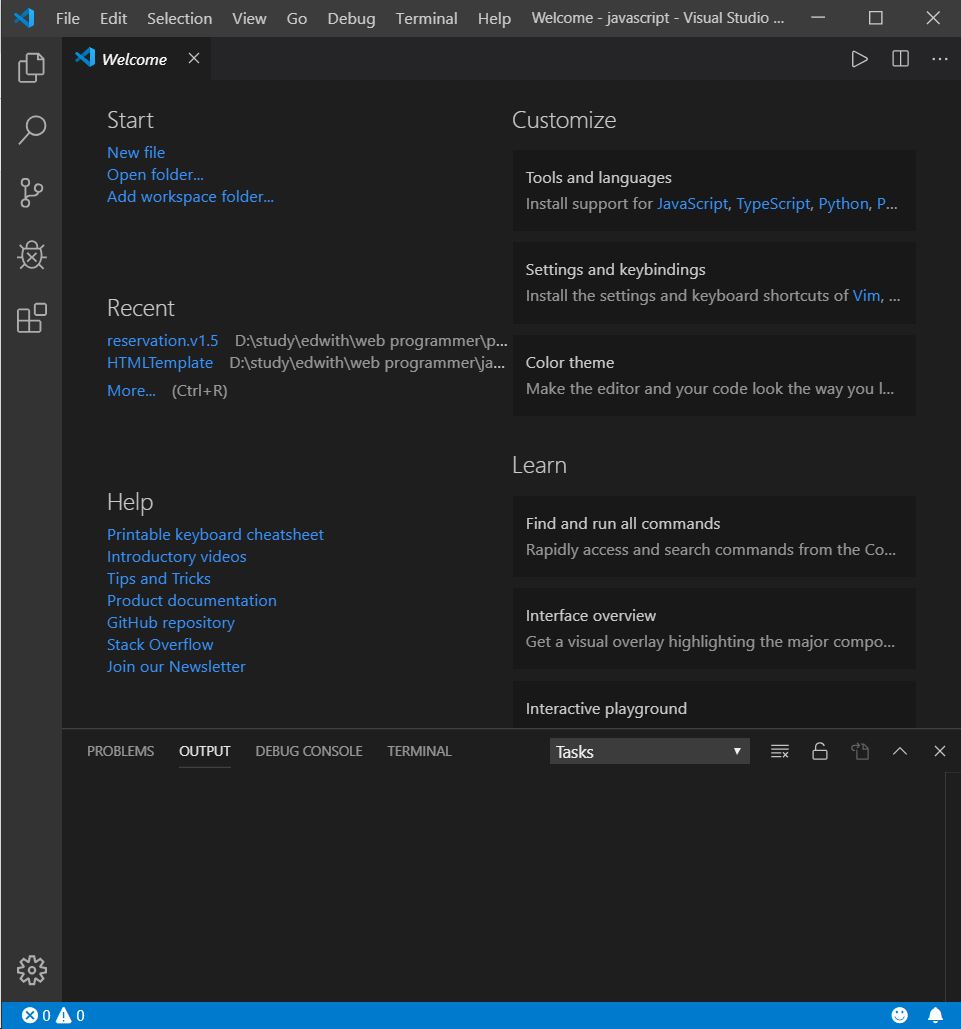Open Stack Overflow link
The image size is (961, 1029).
click(160, 644)
